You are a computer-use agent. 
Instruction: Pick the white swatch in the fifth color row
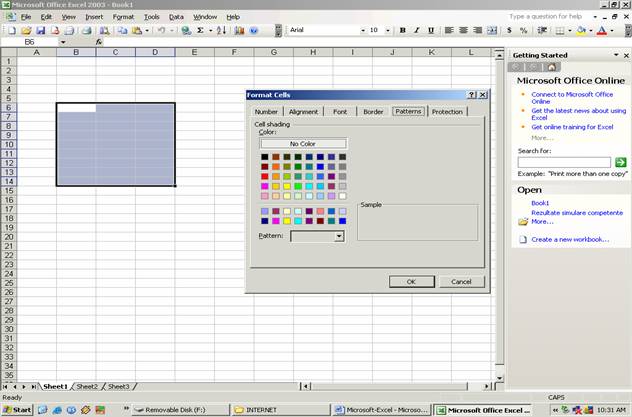(342, 196)
